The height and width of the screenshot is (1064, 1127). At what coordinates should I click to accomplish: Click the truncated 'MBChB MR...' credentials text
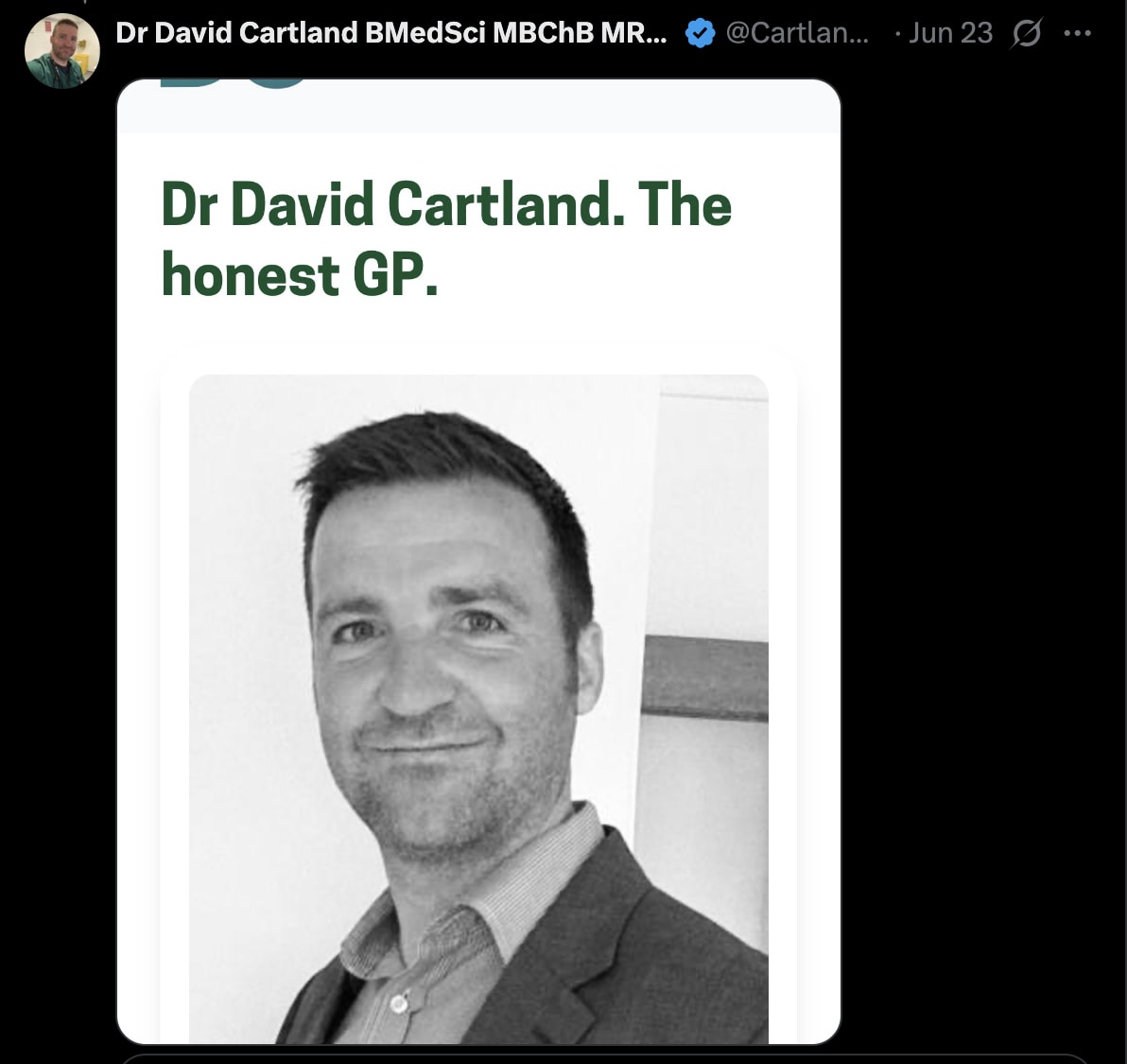click(581, 33)
